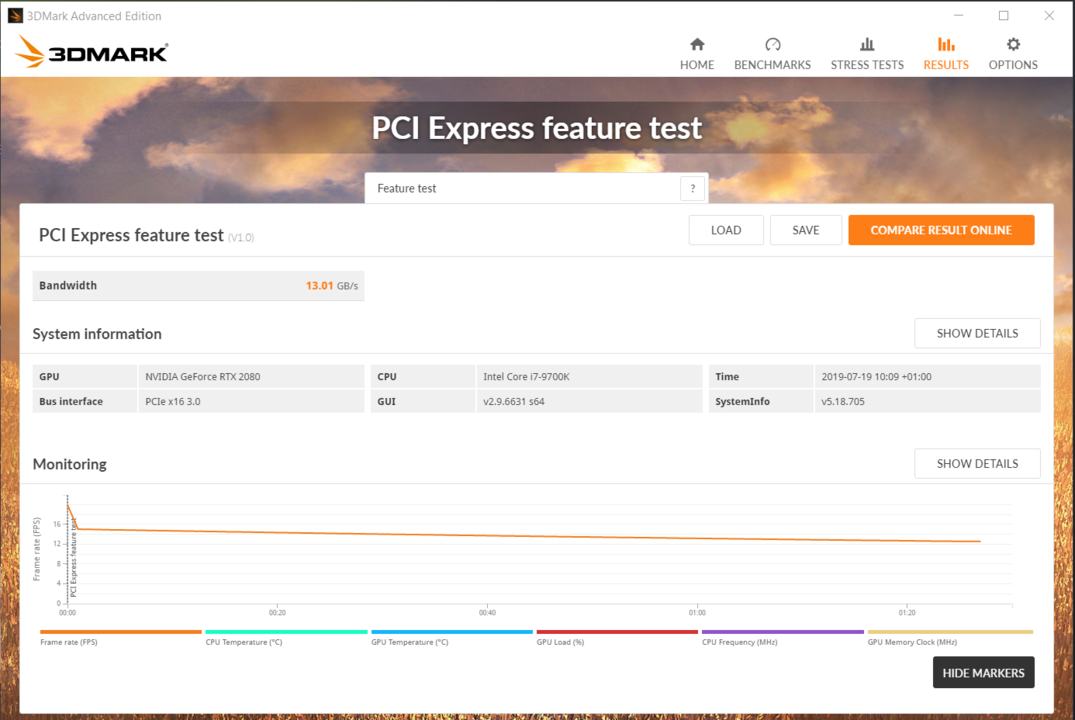
Task: Click the PCI Express feature test banner title
Action: pos(537,128)
